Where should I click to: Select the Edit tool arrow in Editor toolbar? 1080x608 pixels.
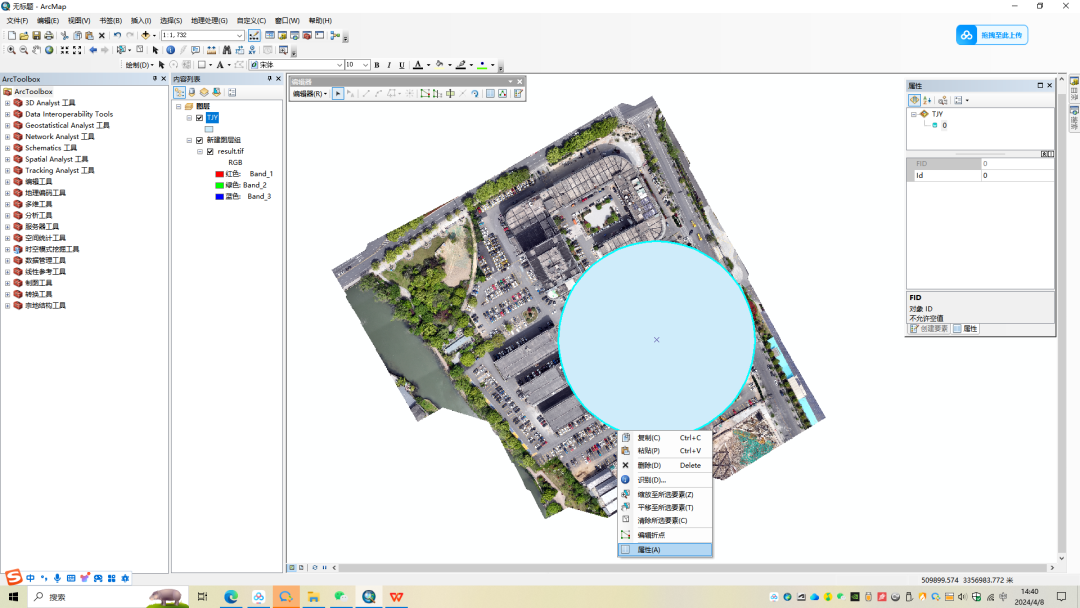(338, 94)
